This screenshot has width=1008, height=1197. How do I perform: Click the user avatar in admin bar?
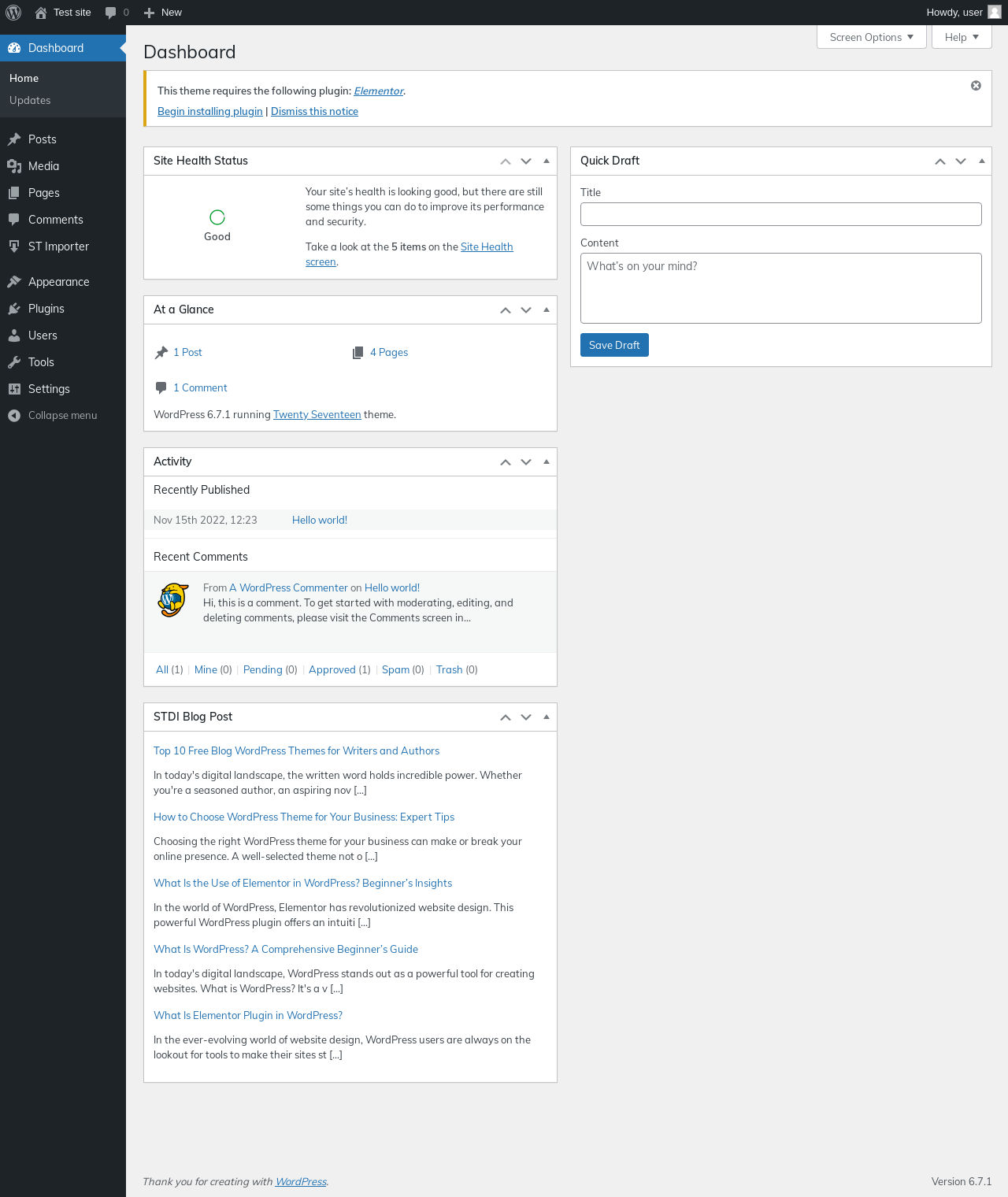tap(995, 12)
